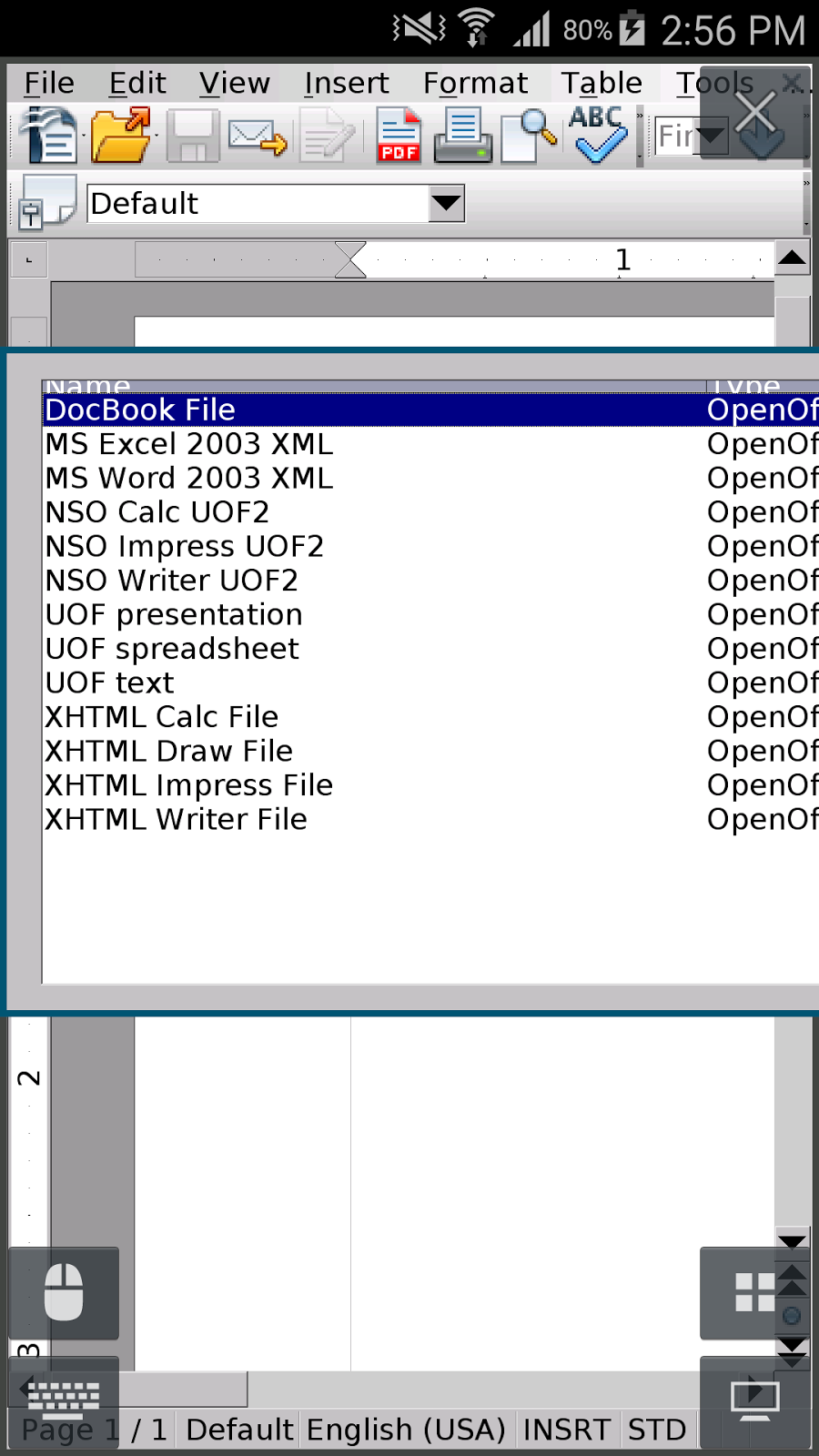The image size is (819, 1456).
Task: Select MS Word 2003 XML row
Action: 430,478
